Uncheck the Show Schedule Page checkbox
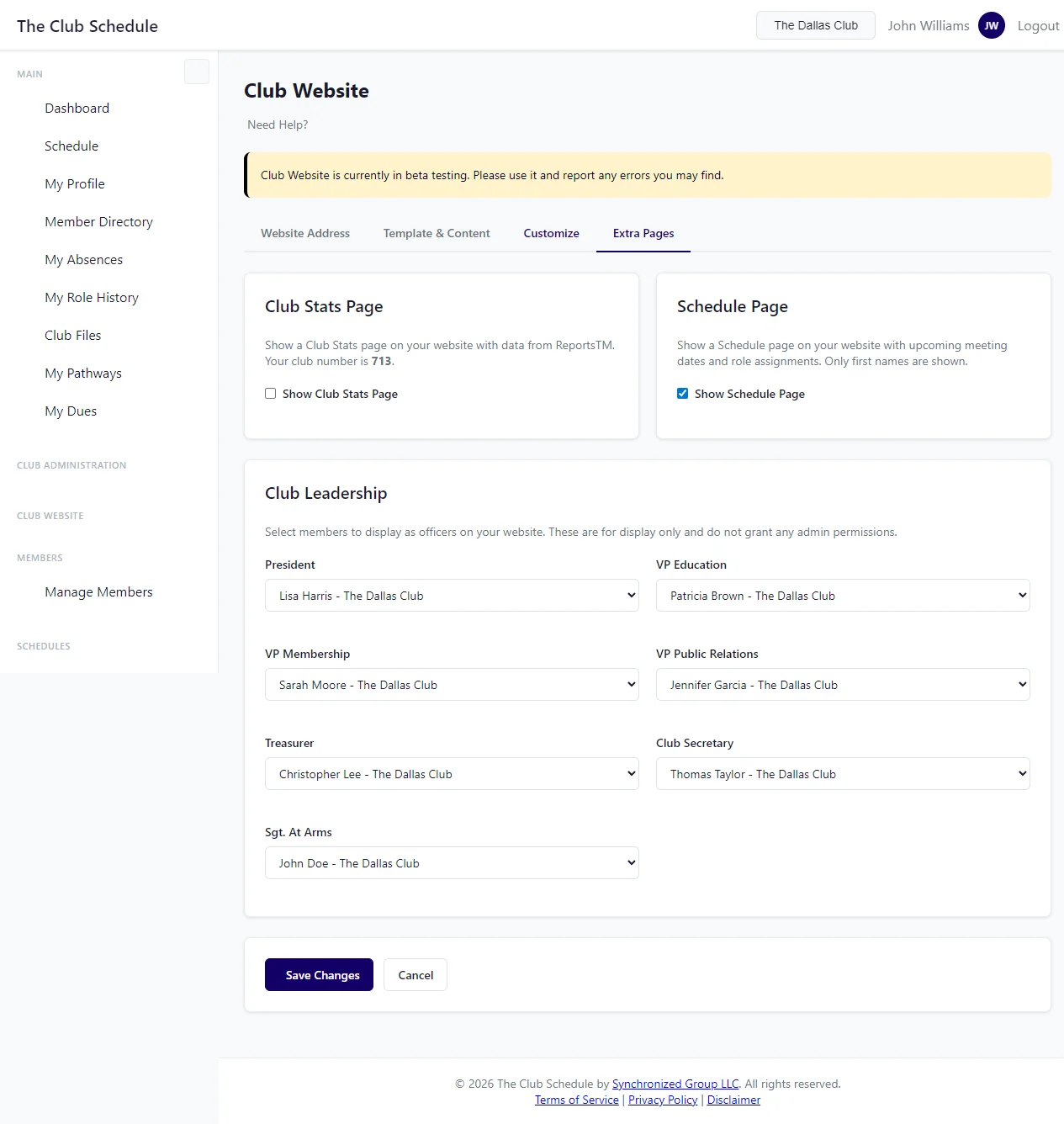 683,394
